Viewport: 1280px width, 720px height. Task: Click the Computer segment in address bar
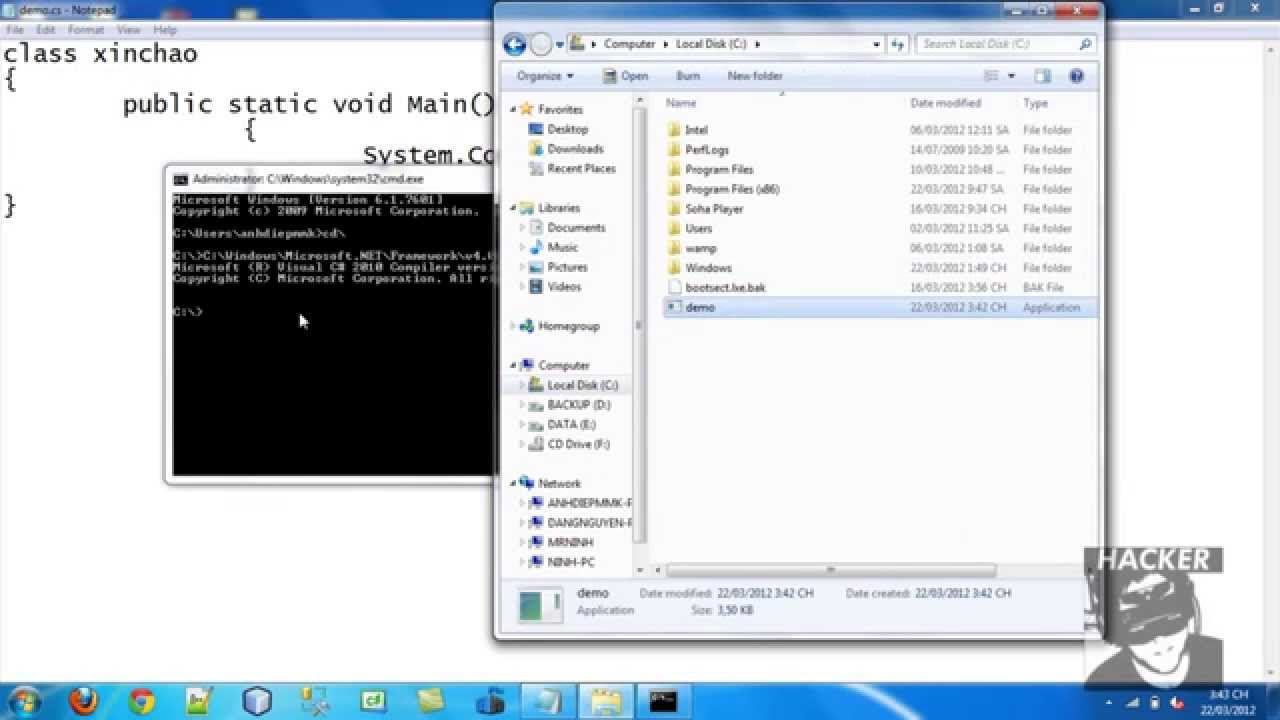629,44
